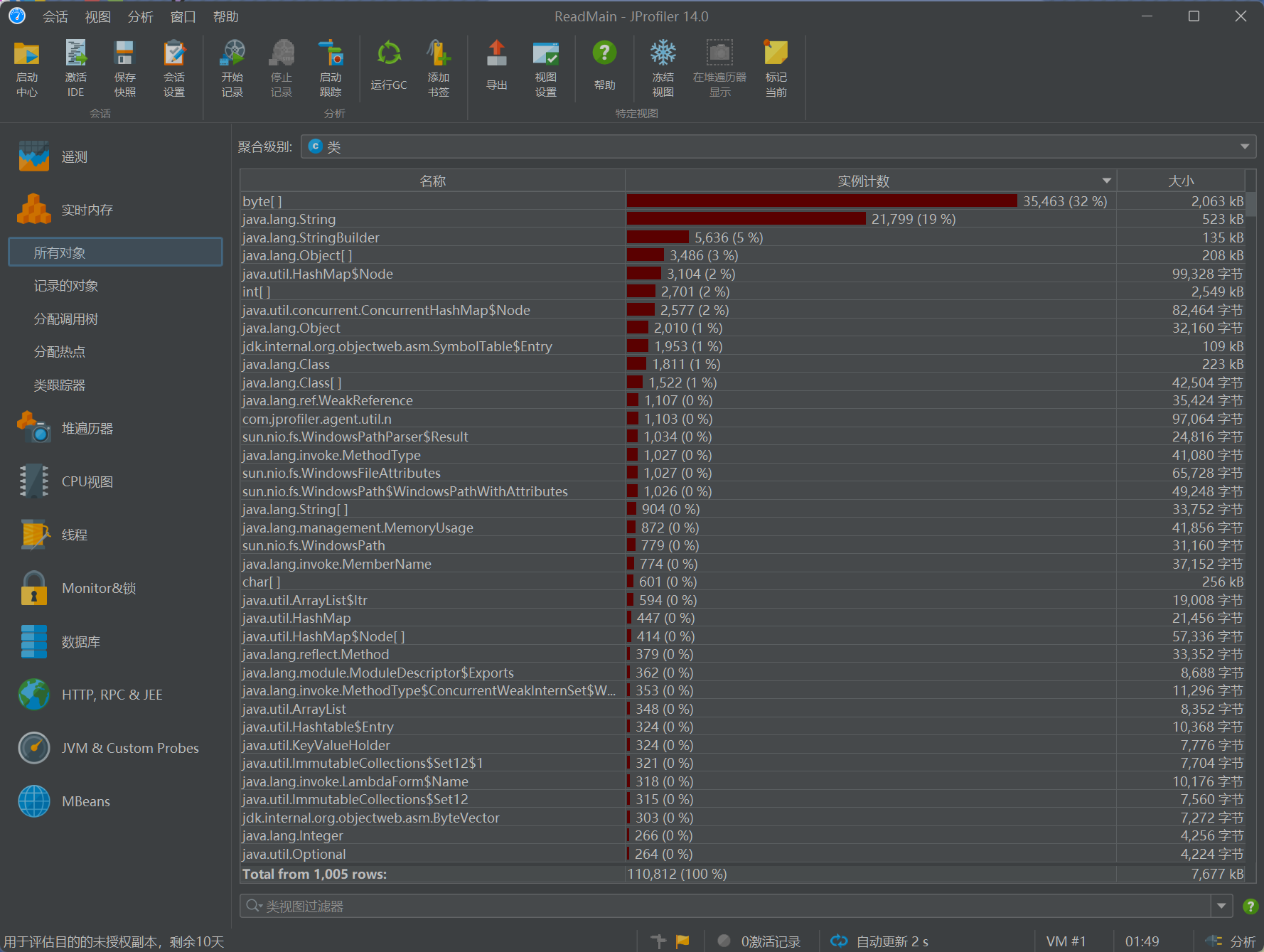Viewport: 1264px width, 952px height.
Task: Click 0激活记录 in the status bar
Action: (x=759, y=941)
